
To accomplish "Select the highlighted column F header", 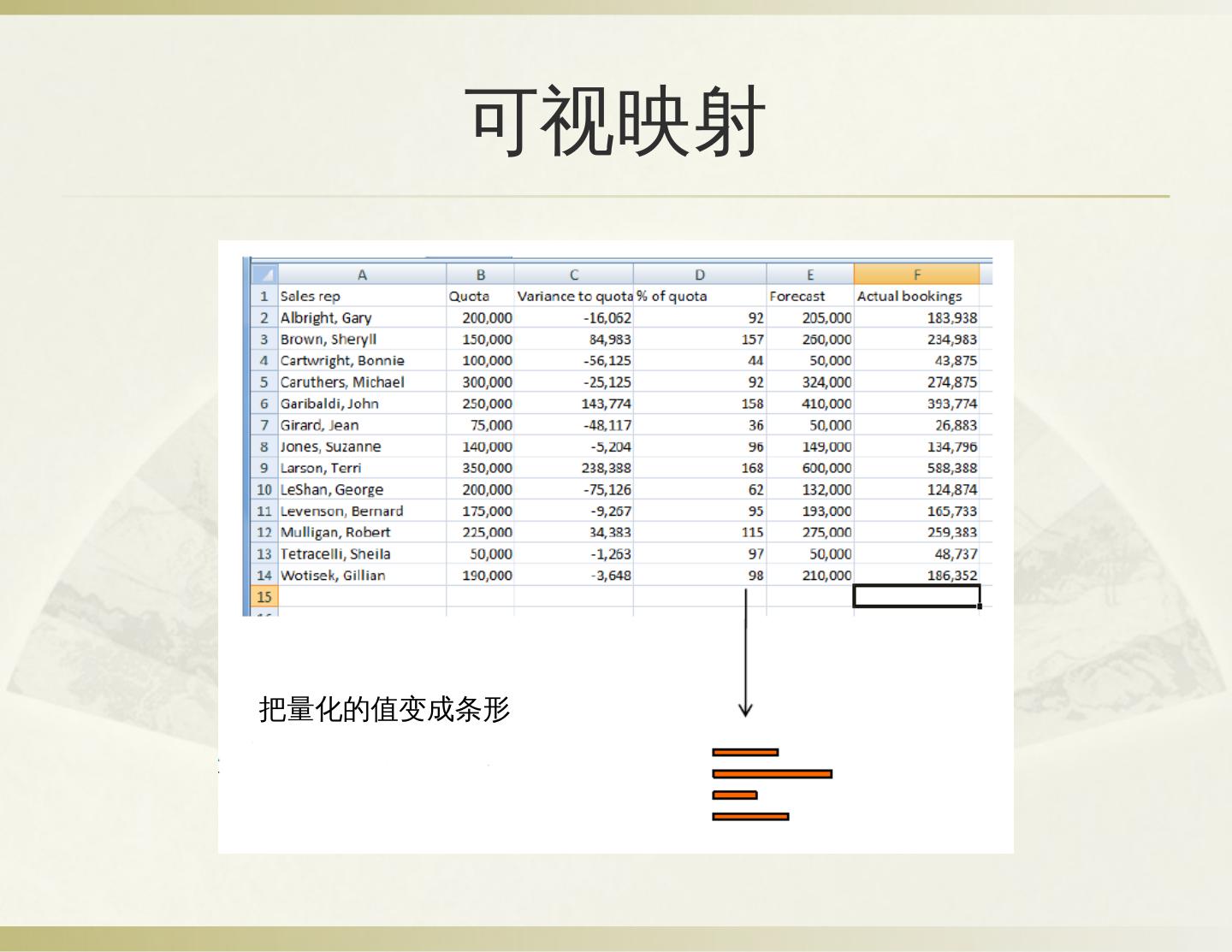I will point(916,275).
